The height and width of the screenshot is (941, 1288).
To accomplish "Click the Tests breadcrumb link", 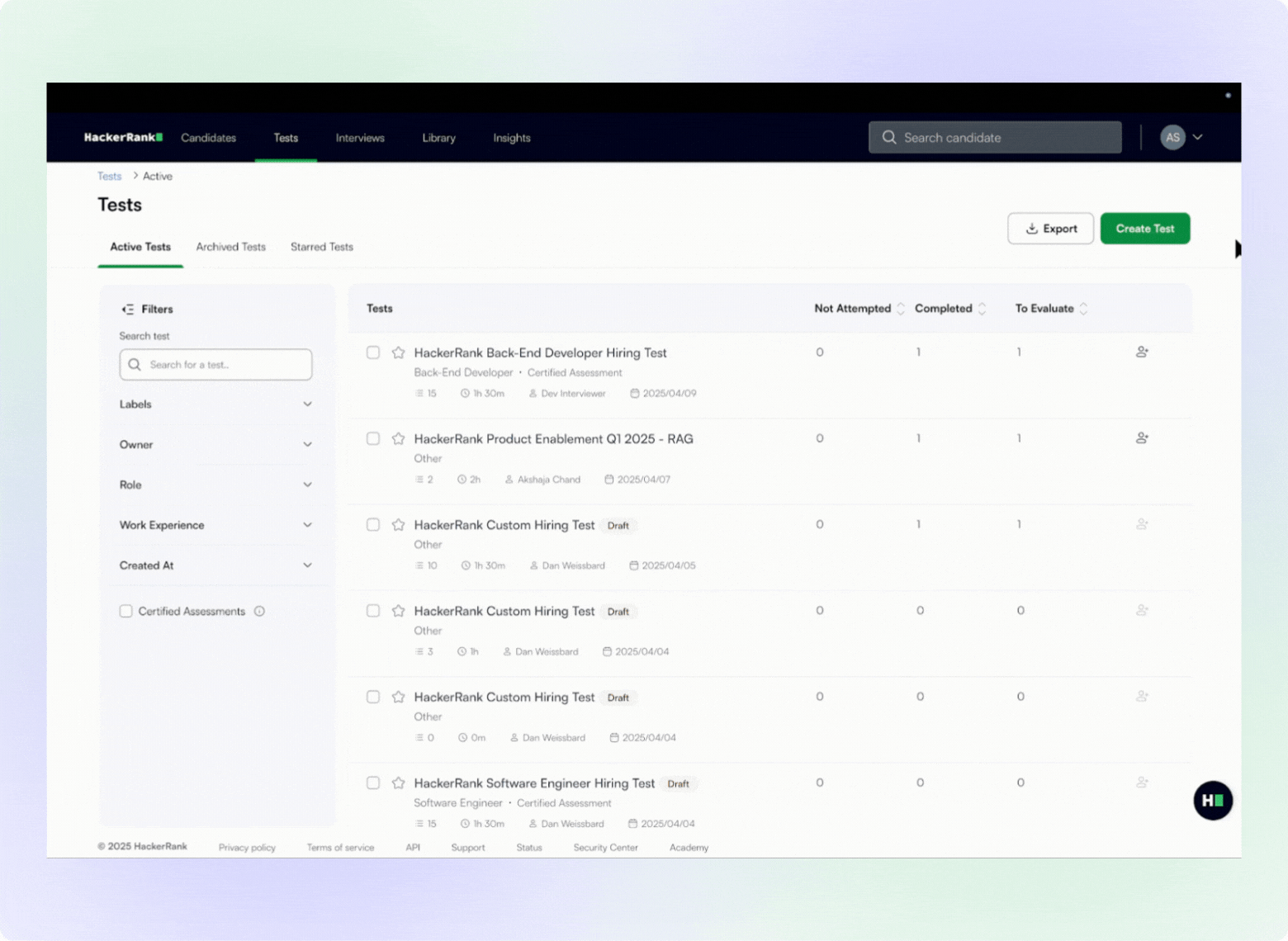I will click(x=109, y=176).
